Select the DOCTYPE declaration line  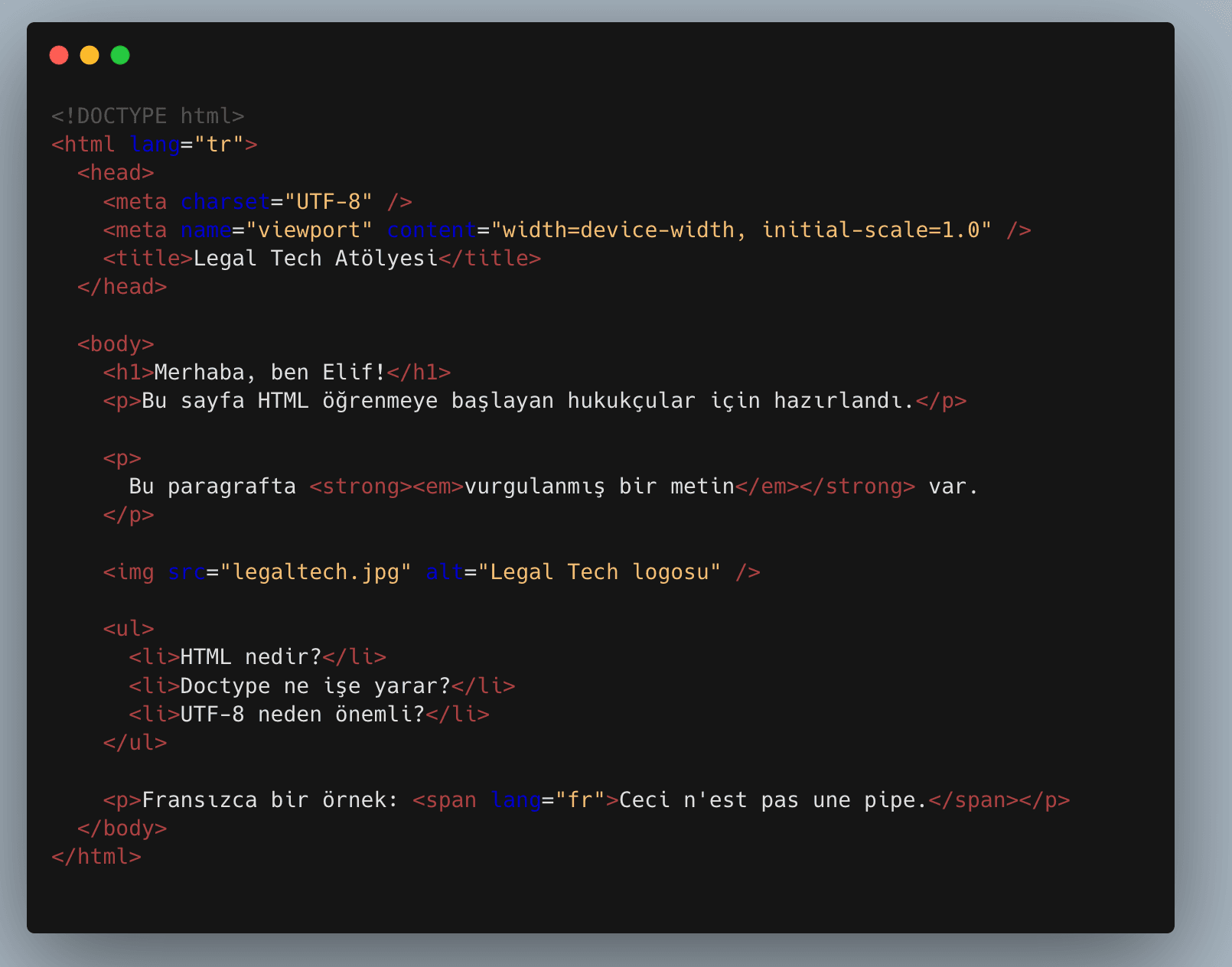click(x=147, y=116)
